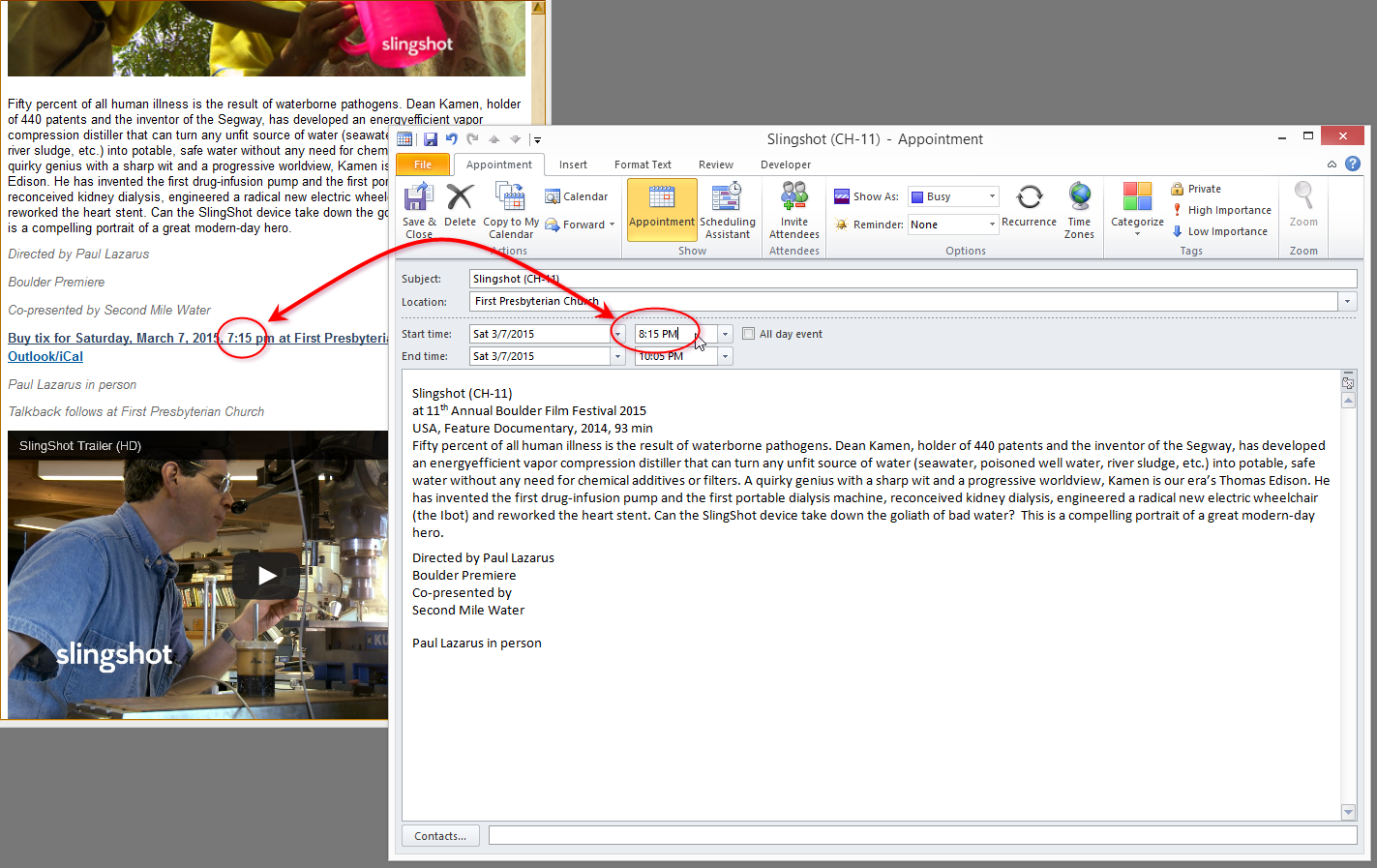The width and height of the screenshot is (1377, 868).
Task: Click the scroll down arrow of the body
Action: point(1349,812)
